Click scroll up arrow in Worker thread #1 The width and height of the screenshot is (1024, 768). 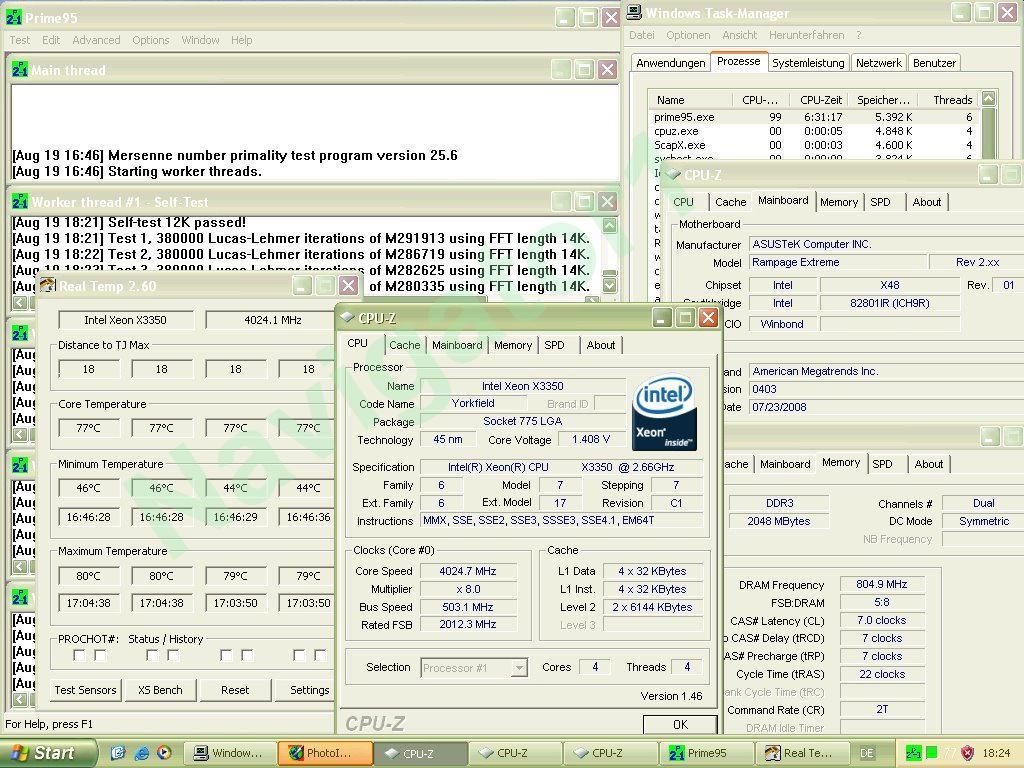pos(609,225)
